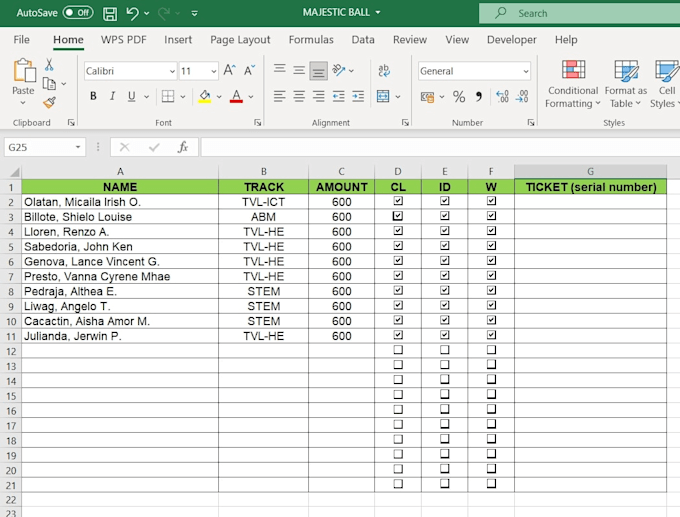Open Paste options dropdown arrow
The image size is (680, 517).
(23, 103)
